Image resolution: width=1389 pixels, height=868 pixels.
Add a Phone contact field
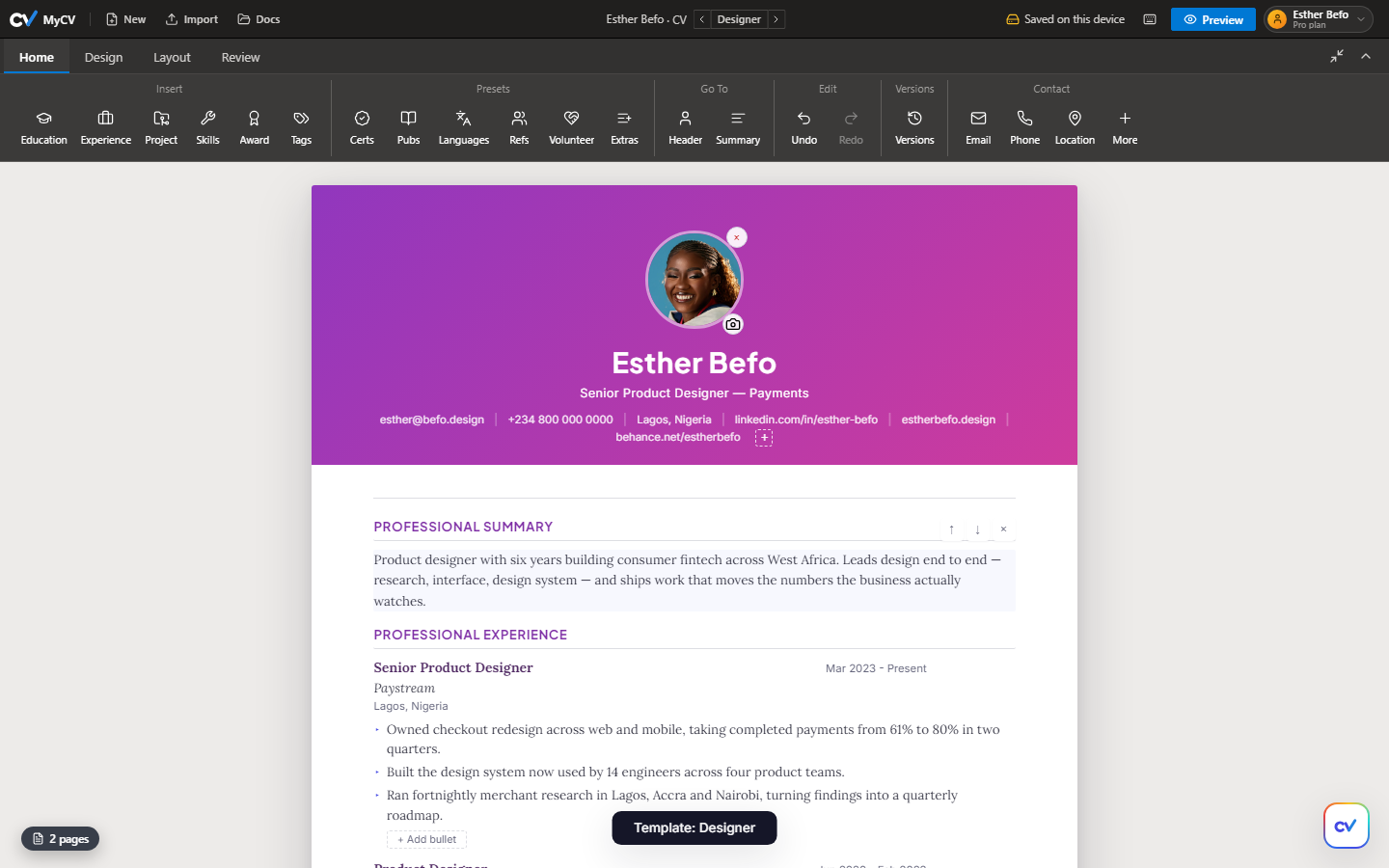(1024, 127)
